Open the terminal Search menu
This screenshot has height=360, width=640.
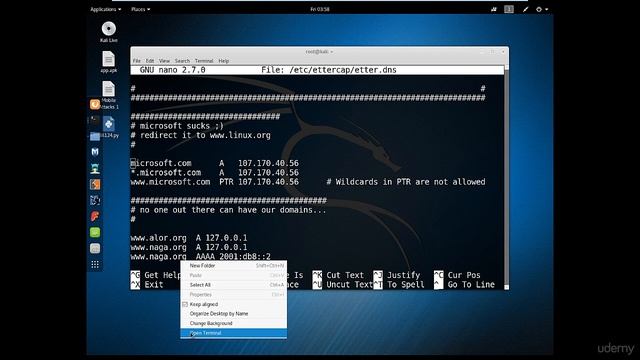pos(182,61)
